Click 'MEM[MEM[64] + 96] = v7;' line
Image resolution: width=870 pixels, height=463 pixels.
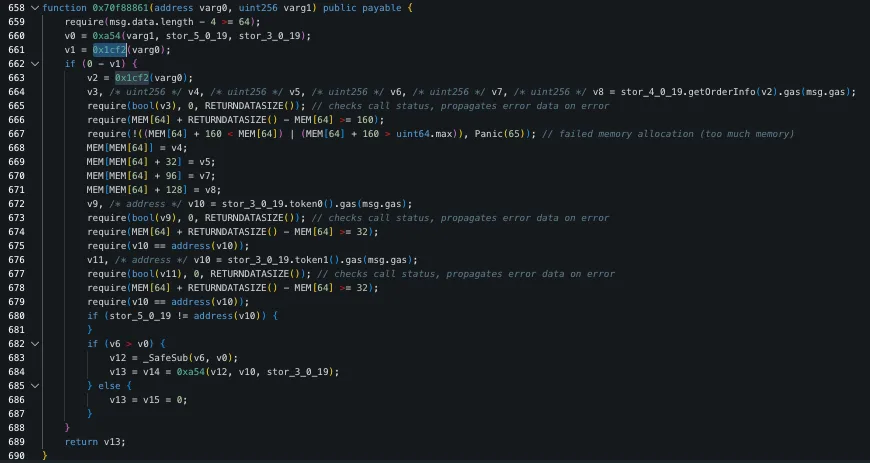point(151,176)
